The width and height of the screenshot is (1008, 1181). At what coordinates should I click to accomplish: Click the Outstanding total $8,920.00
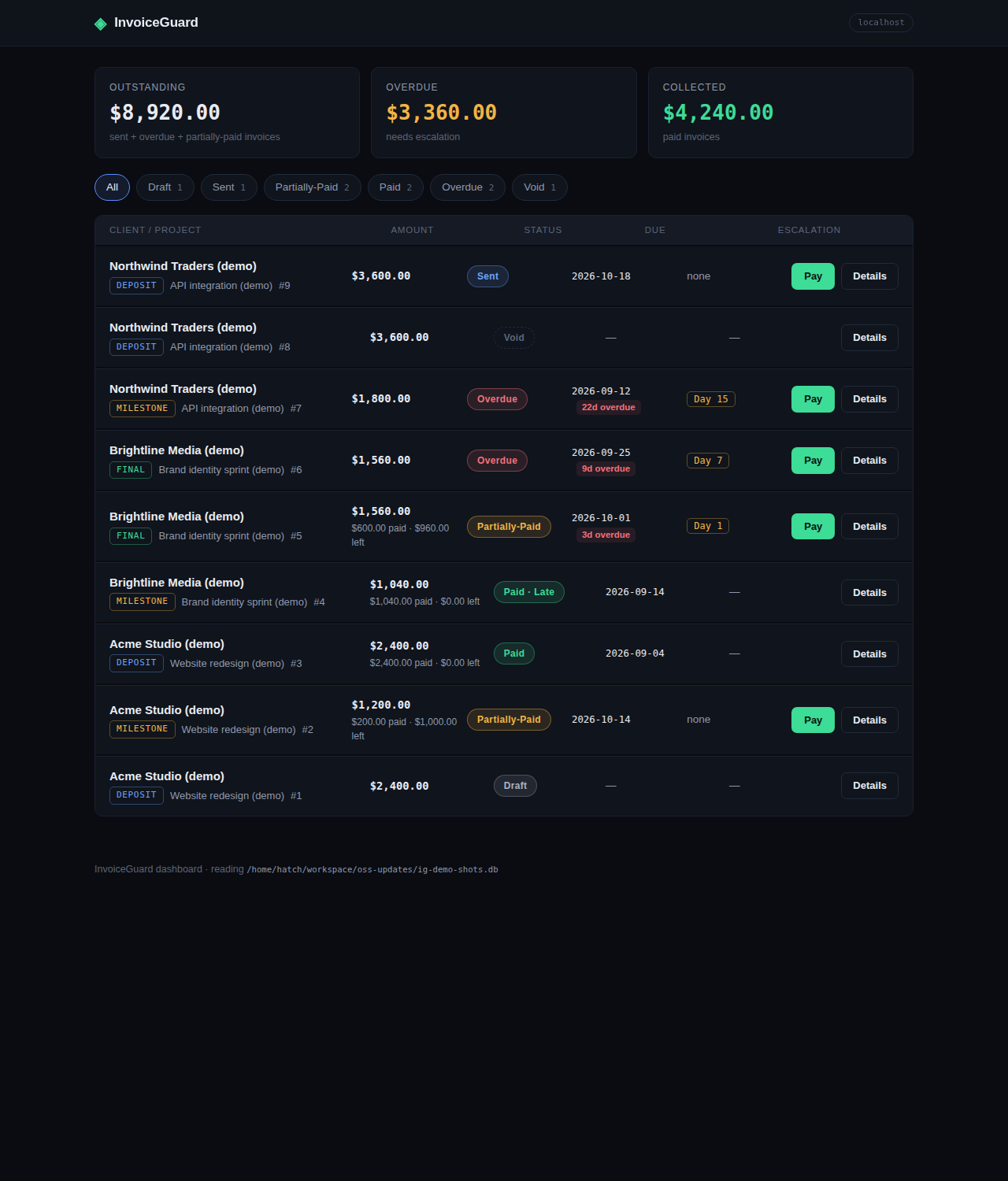[165, 113]
